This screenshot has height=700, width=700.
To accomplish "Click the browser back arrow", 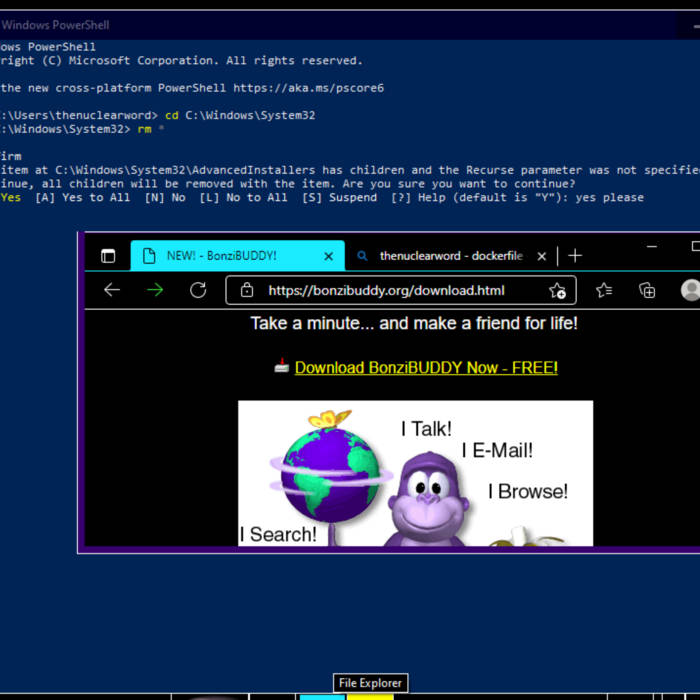I will click(112, 290).
